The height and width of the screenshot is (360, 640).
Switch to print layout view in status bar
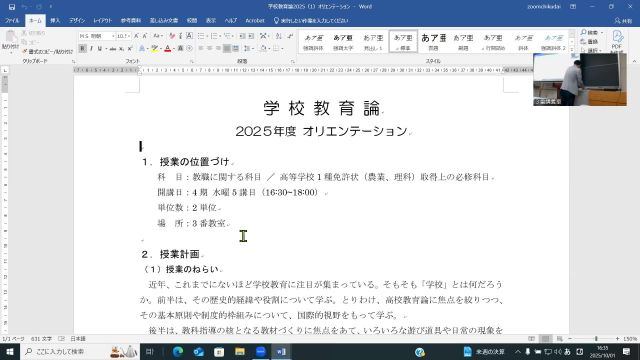545,339
